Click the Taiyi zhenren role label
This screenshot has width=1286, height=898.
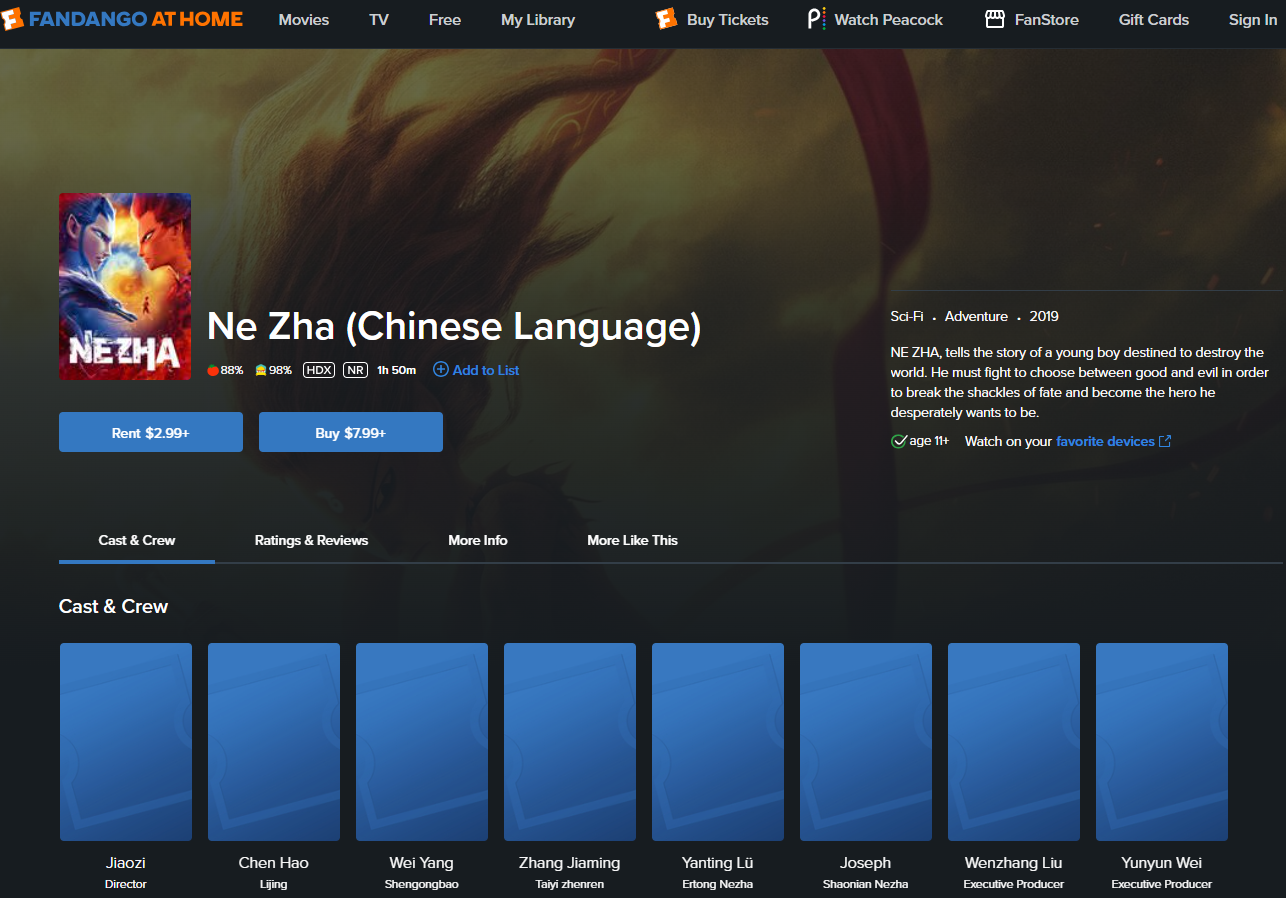[570, 884]
